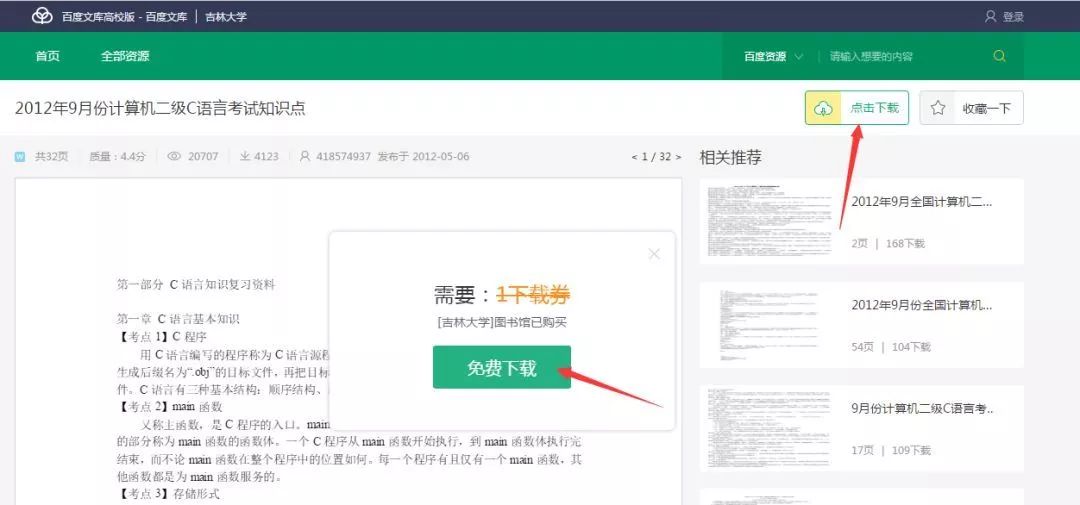Open the 全部资源 nav tab
Viewport: 1080px width, 505px height.
(124, 56)
